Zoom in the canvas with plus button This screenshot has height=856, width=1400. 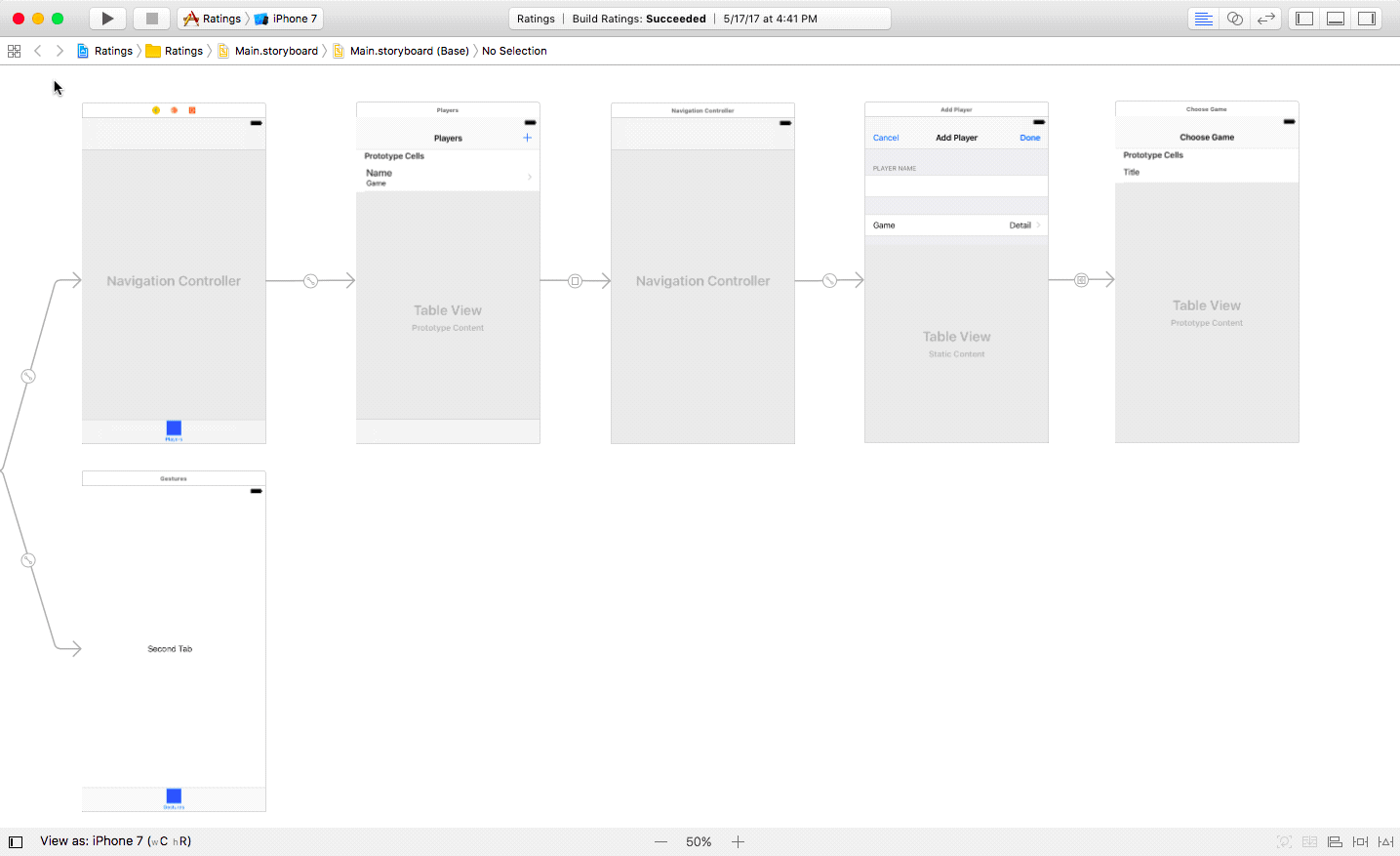click(739, 841)
